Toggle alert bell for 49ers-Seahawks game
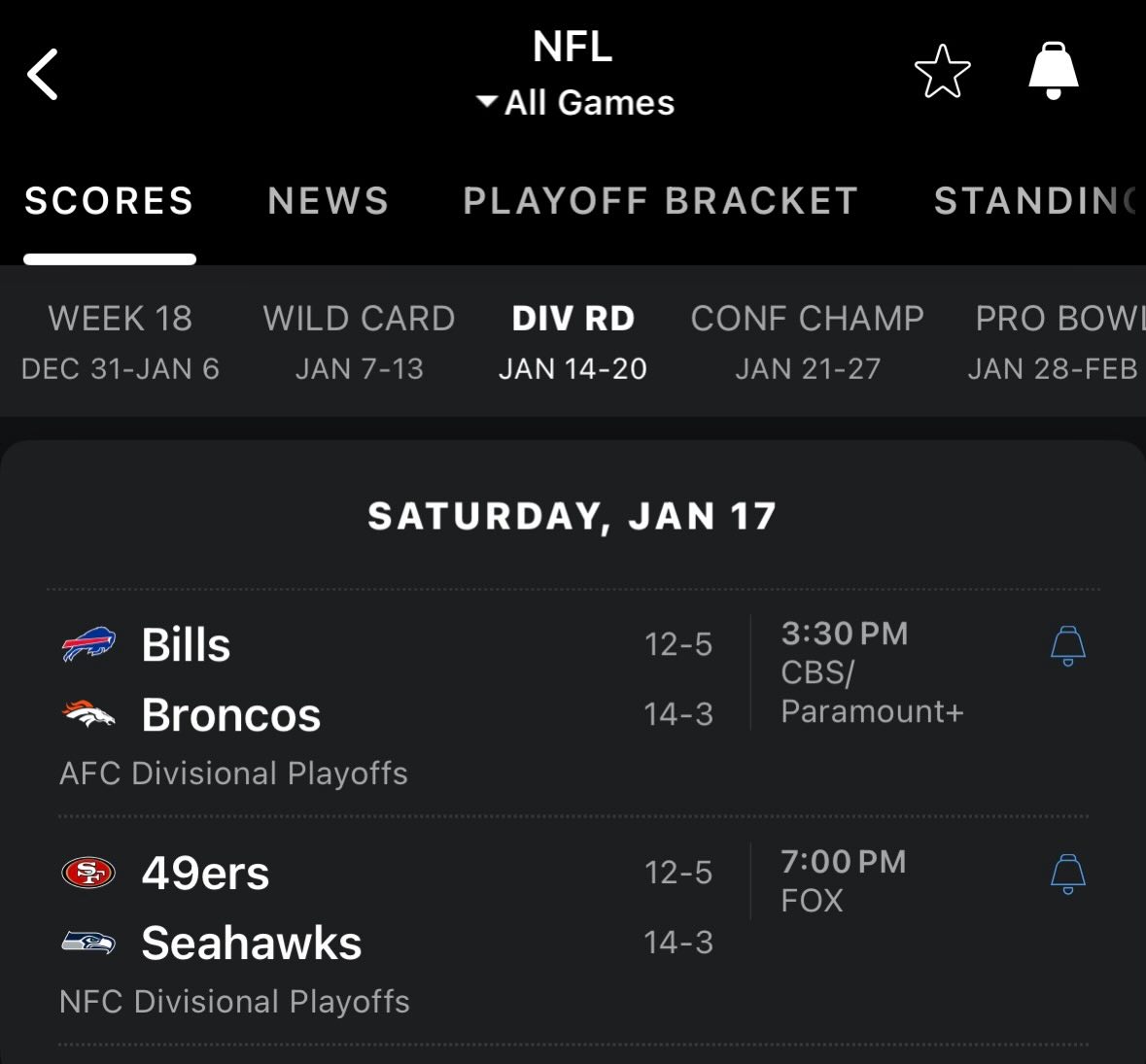 (1067, 874)
